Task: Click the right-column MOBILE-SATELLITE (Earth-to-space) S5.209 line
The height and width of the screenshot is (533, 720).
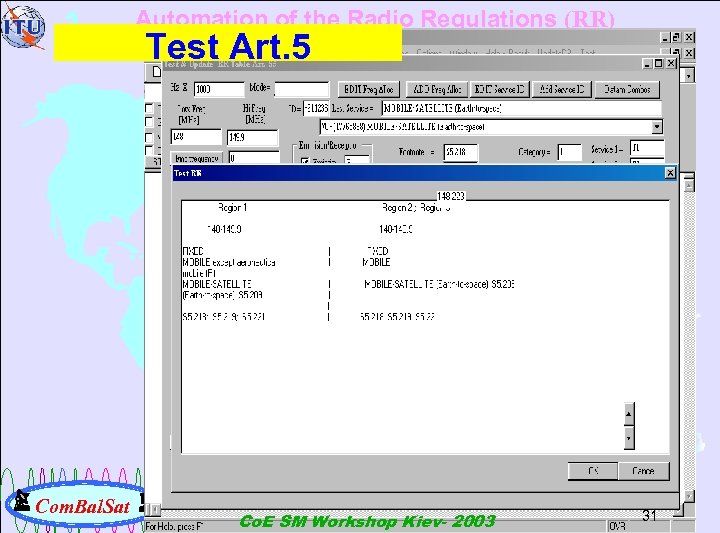Action: (439, 284)
